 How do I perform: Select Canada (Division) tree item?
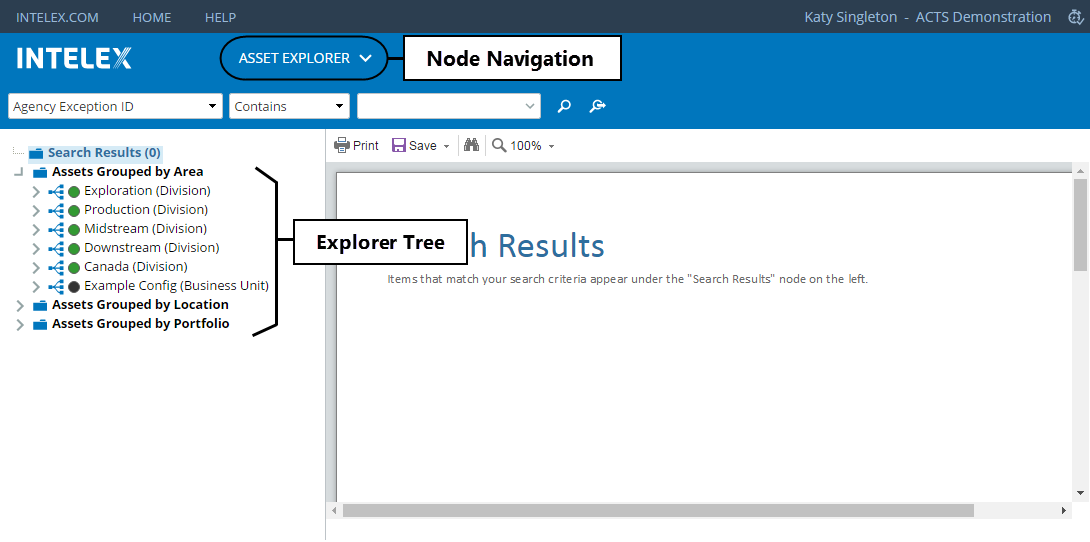136,267
